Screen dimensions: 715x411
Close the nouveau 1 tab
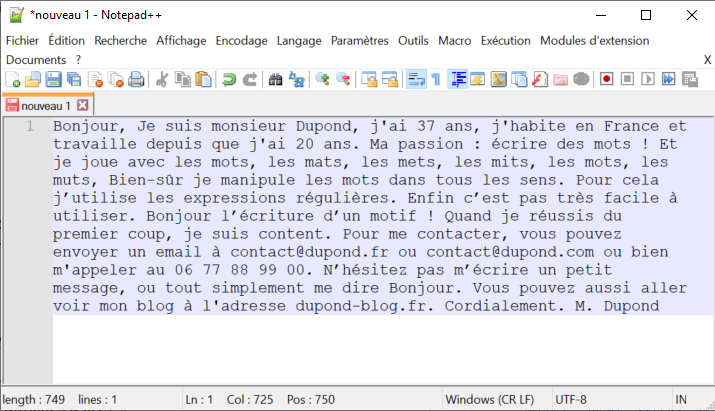coord(83,105)
